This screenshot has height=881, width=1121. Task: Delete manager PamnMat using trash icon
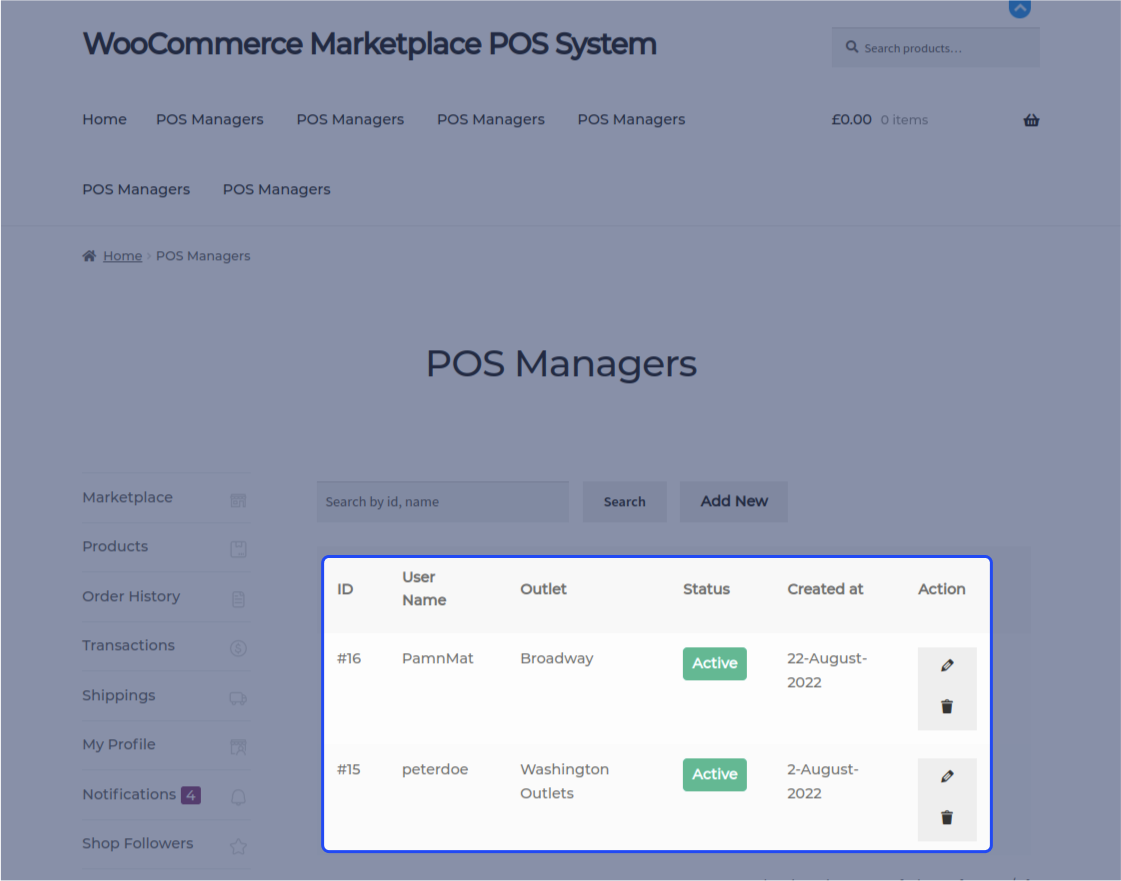tap(947, 707)
